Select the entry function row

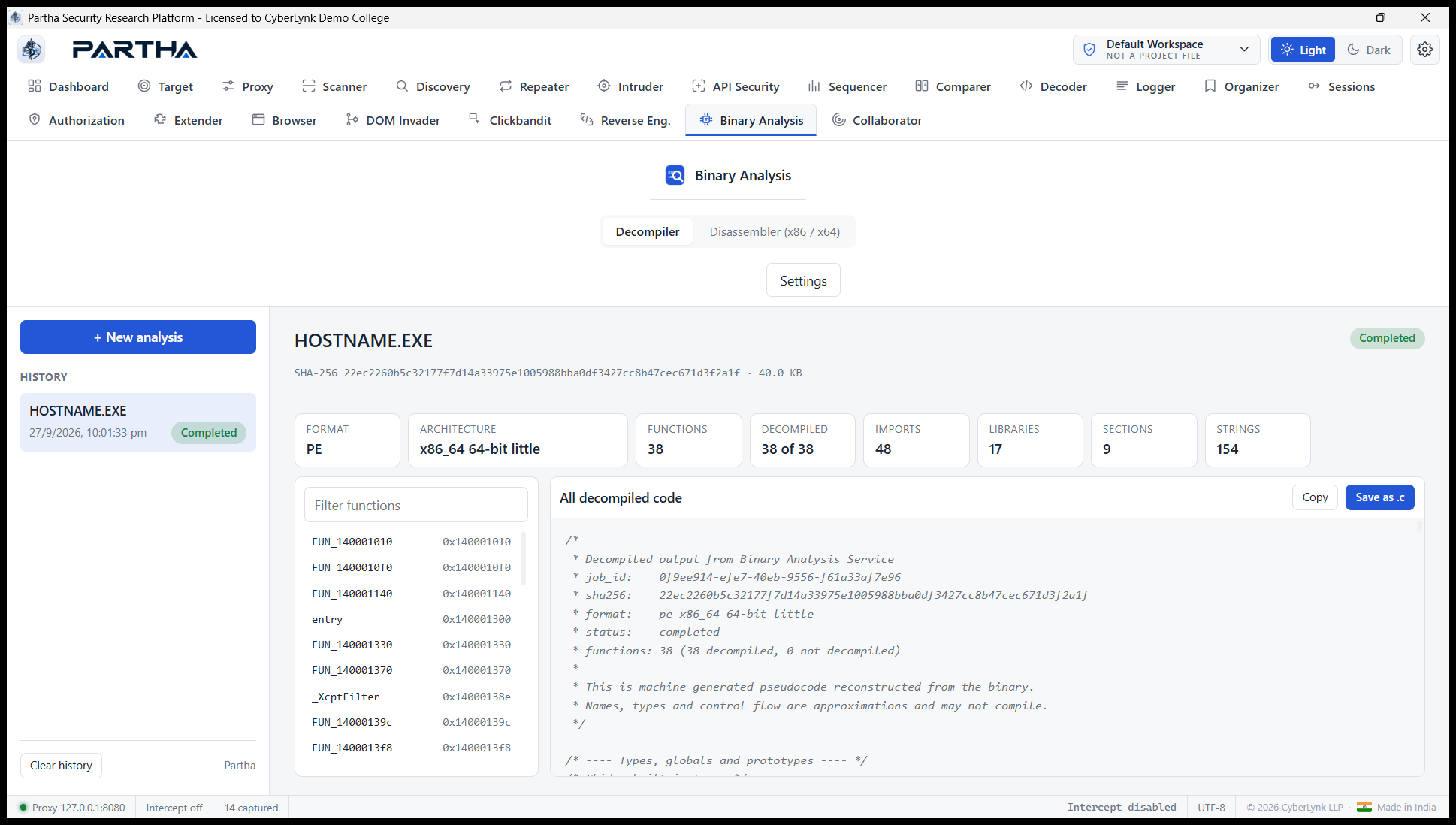click(x=411, y=619)
